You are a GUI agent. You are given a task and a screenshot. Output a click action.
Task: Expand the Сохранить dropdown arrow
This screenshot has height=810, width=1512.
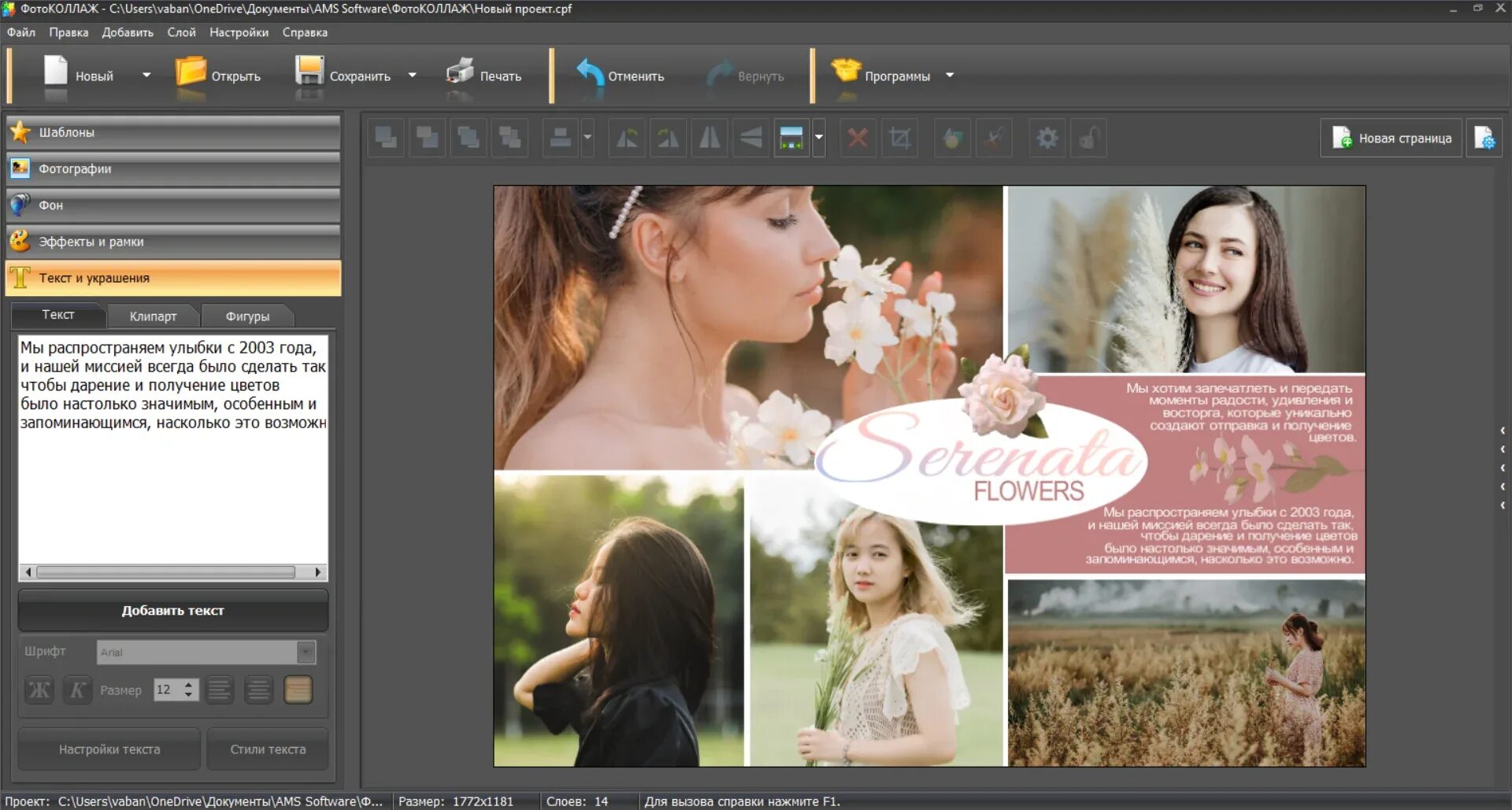[x=412, y=76]
